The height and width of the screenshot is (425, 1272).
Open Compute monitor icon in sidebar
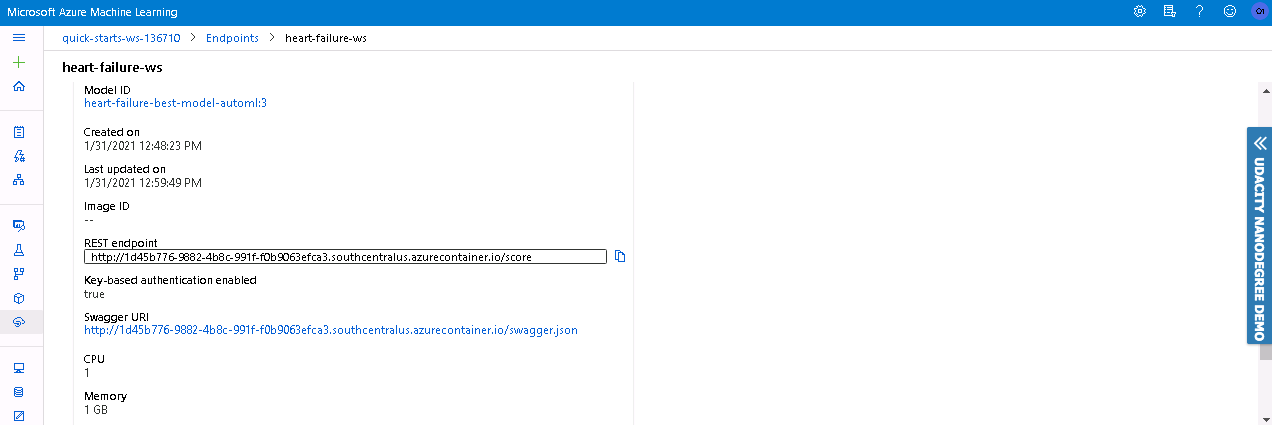pos(19,368)
